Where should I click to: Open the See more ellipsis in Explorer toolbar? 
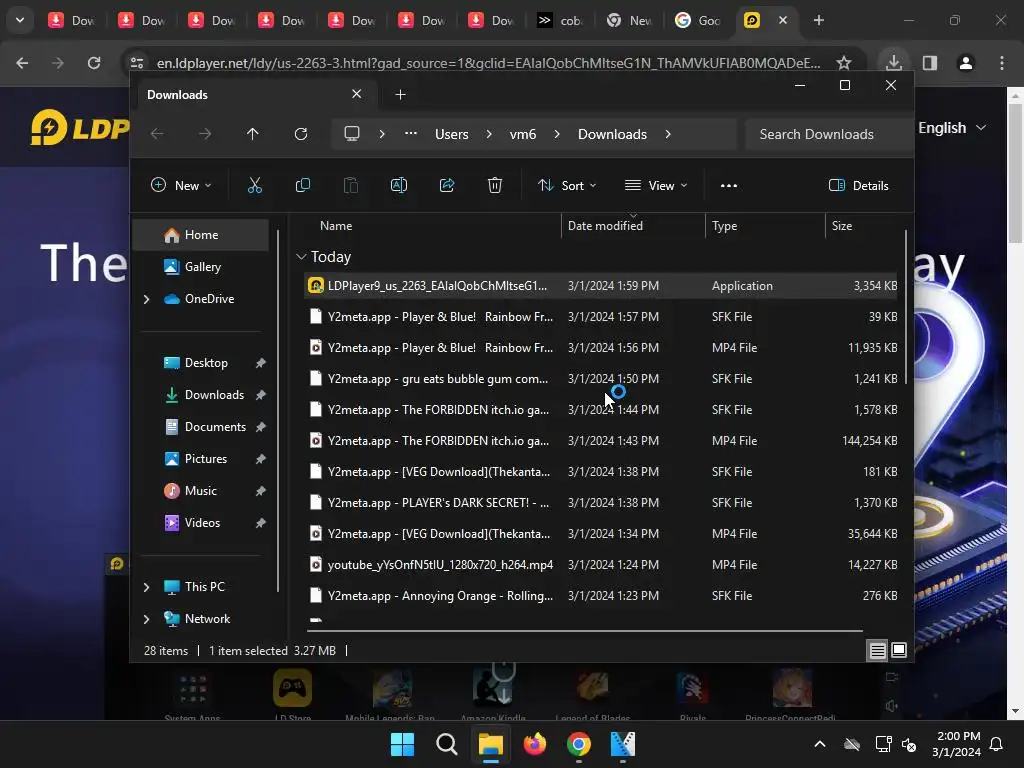click(729, 185)
